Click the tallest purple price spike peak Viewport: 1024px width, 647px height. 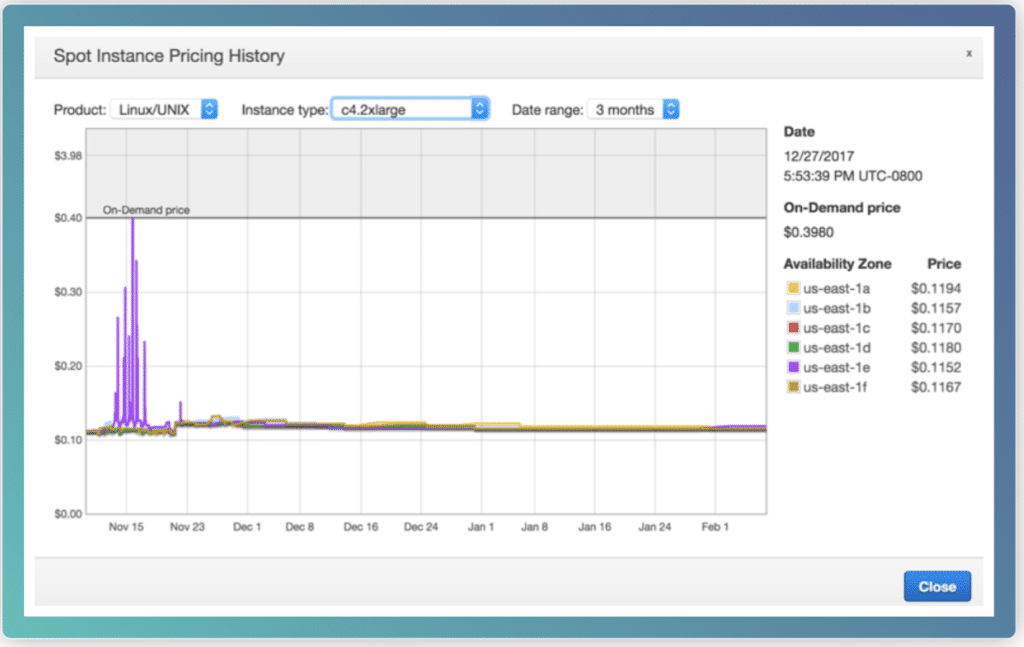point(132,220)
